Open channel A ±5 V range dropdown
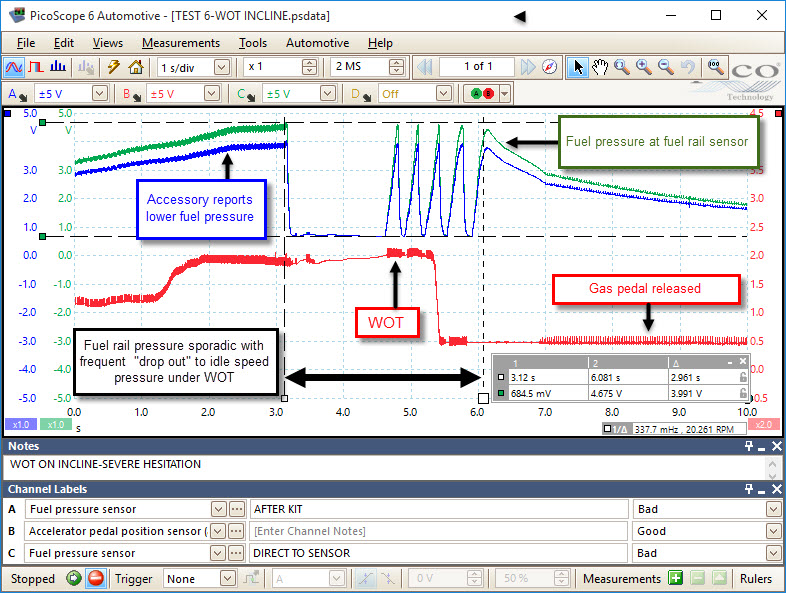Image resolution: width=786 pixels, height=593 pixels. point(100,94)
